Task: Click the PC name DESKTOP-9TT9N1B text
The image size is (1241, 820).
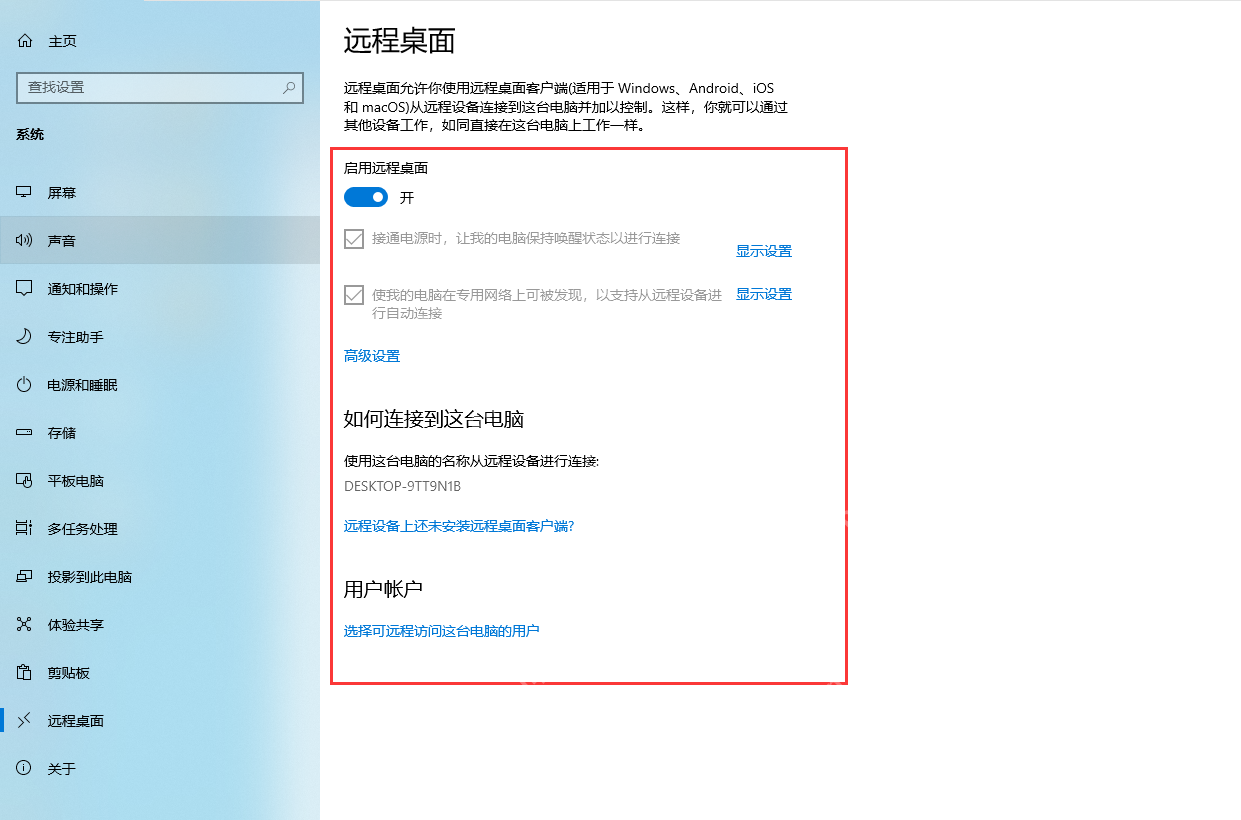Action: (x=402, y=487)
